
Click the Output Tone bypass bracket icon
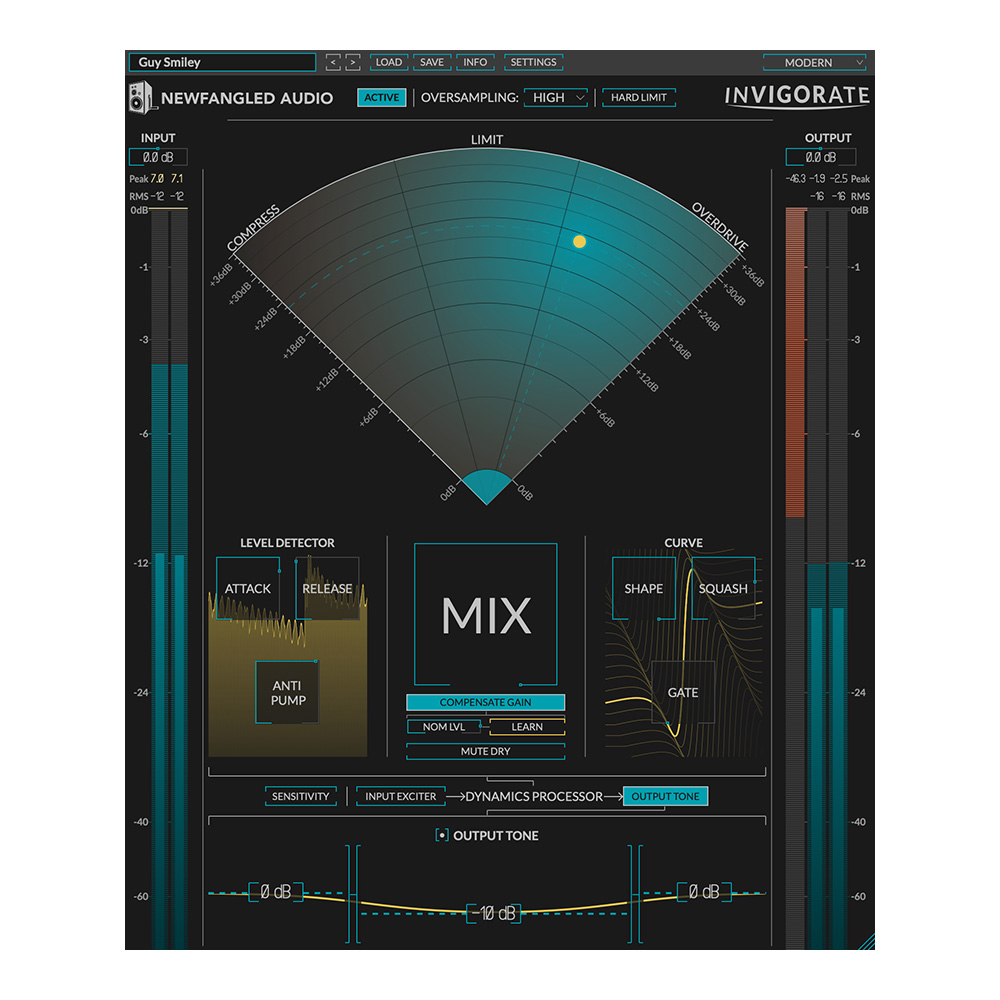point(441,835)
